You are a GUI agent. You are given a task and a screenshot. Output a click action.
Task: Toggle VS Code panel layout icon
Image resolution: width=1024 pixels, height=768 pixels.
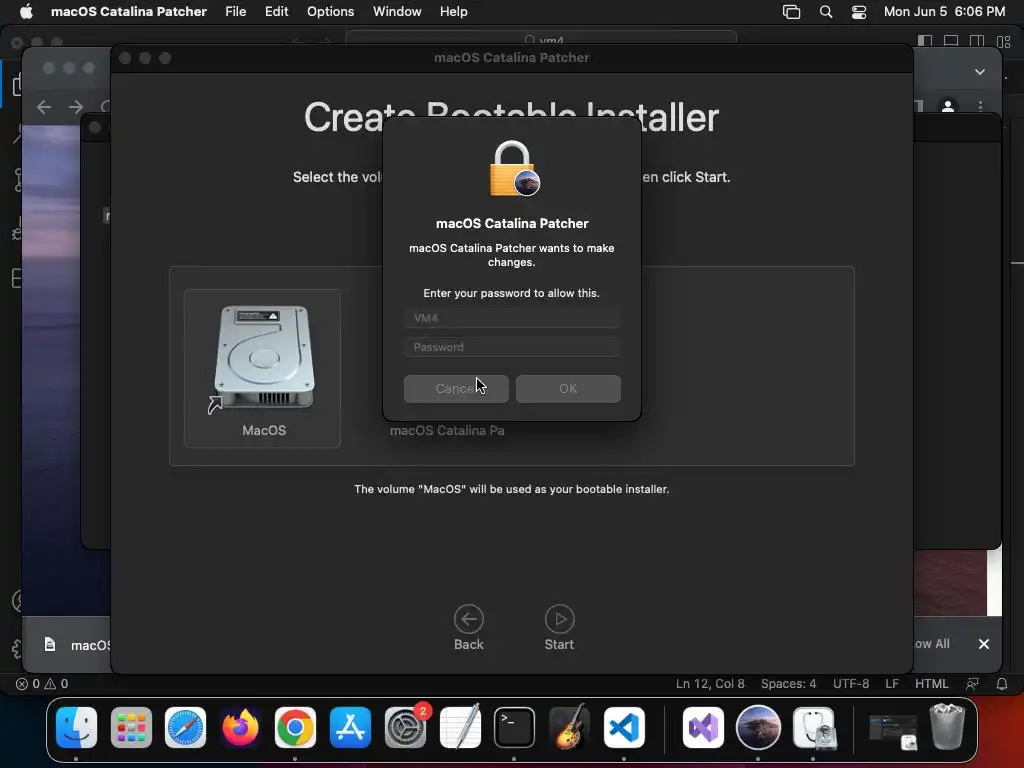click(951, 41)
